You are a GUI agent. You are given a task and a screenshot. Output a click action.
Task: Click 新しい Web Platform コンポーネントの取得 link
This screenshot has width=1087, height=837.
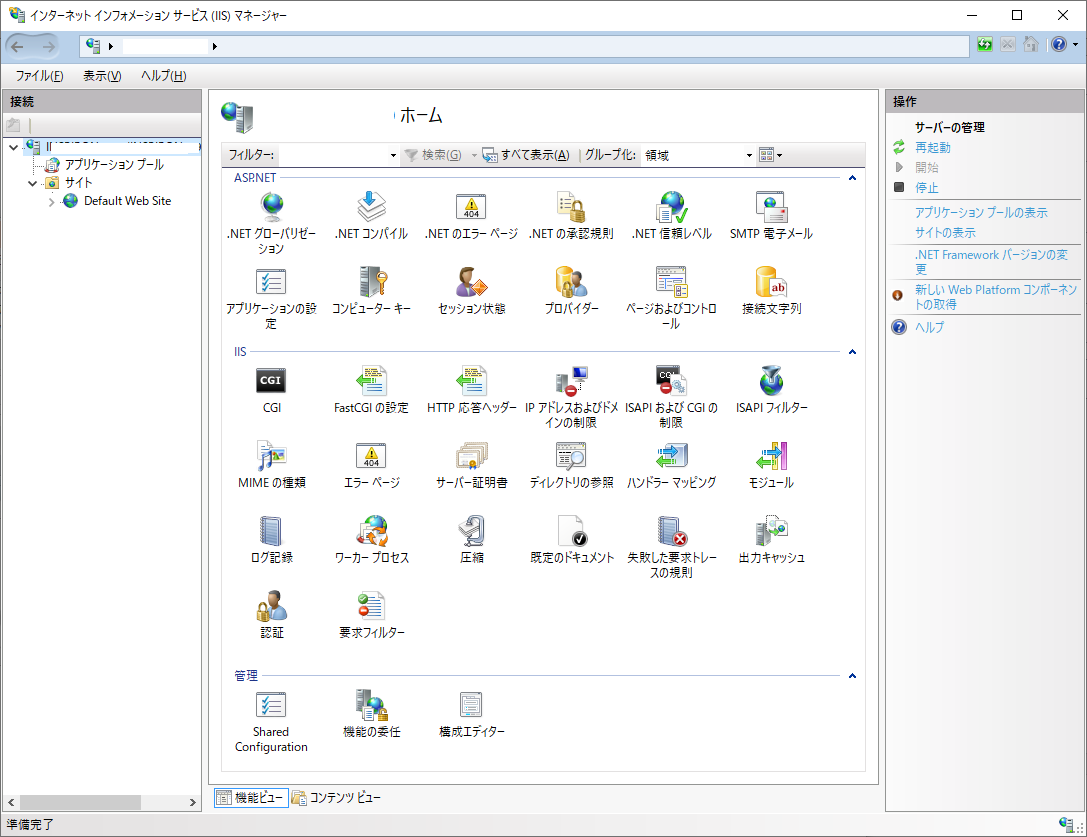click(995, 297)
